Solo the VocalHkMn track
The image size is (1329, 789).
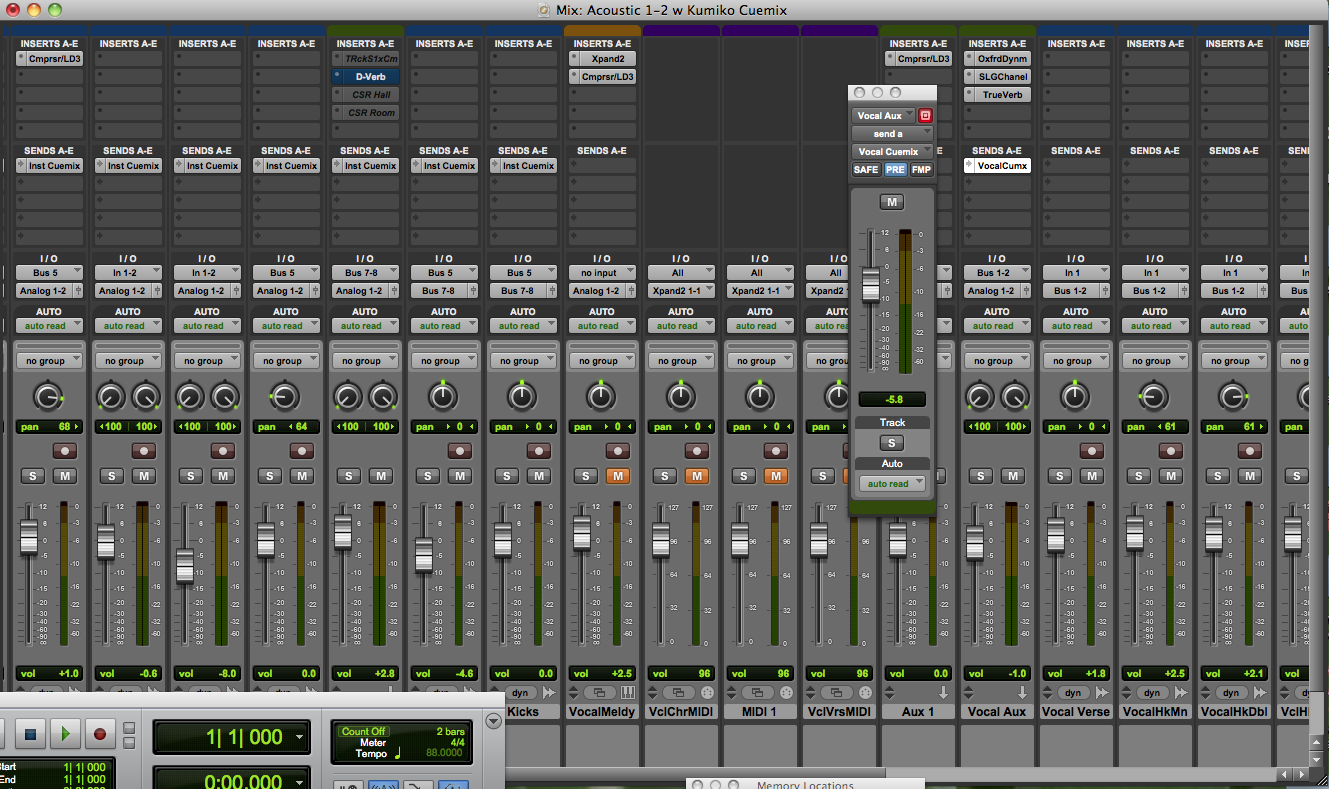pyautogui.click(x=1140, y=476)
